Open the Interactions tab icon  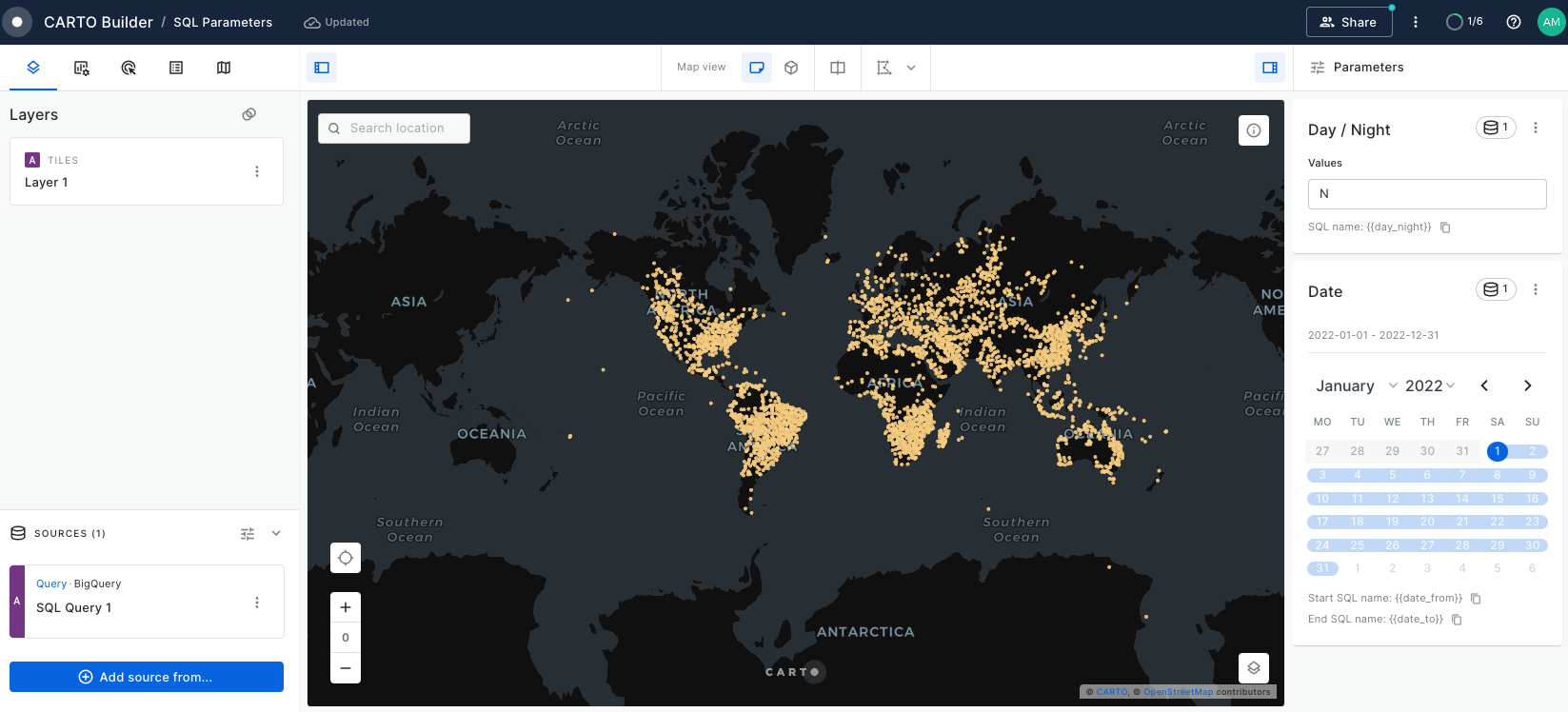click(x=129, y=68)
